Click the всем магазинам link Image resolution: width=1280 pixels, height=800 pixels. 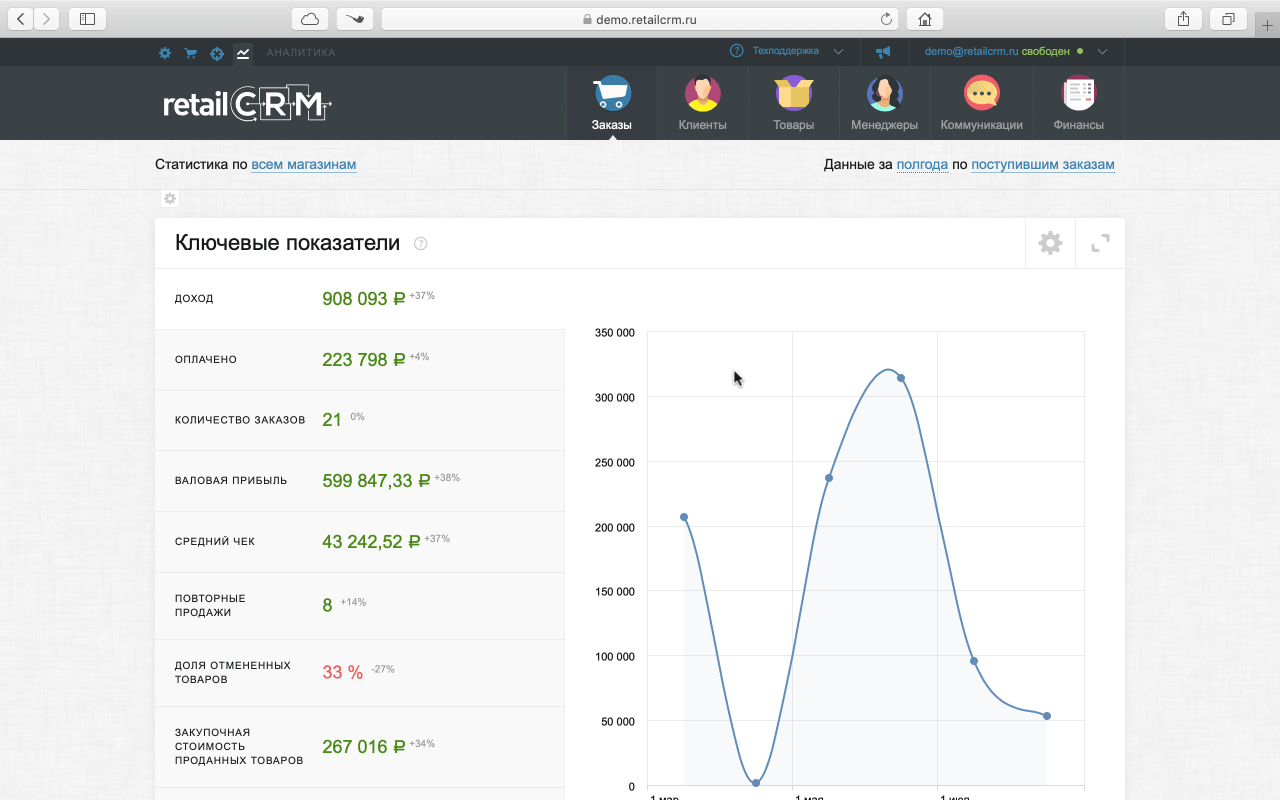pos(303,165)
